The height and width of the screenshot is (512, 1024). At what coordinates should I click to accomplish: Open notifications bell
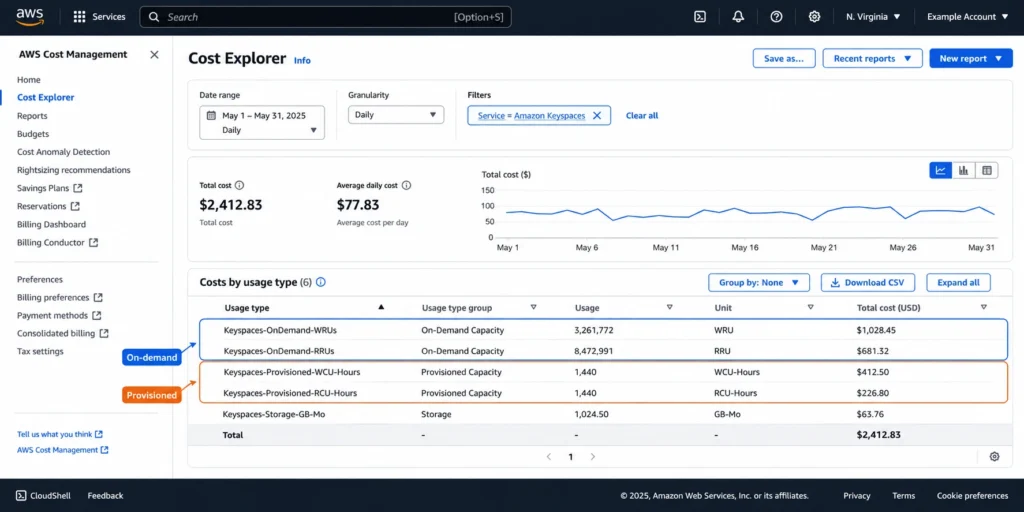[738, 17]
